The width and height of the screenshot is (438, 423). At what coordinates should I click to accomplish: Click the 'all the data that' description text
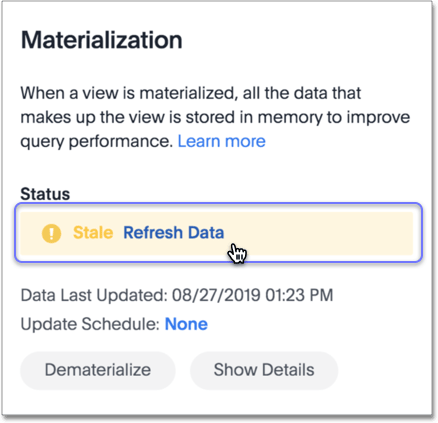302,93
